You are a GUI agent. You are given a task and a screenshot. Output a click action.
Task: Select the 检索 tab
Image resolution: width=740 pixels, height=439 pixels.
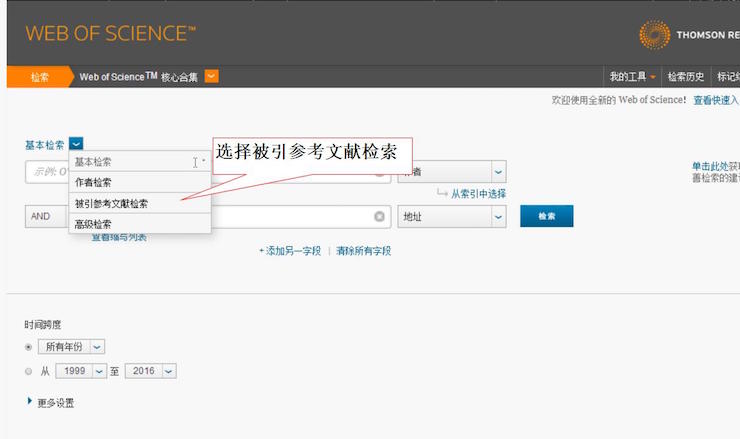coord(40,77)
